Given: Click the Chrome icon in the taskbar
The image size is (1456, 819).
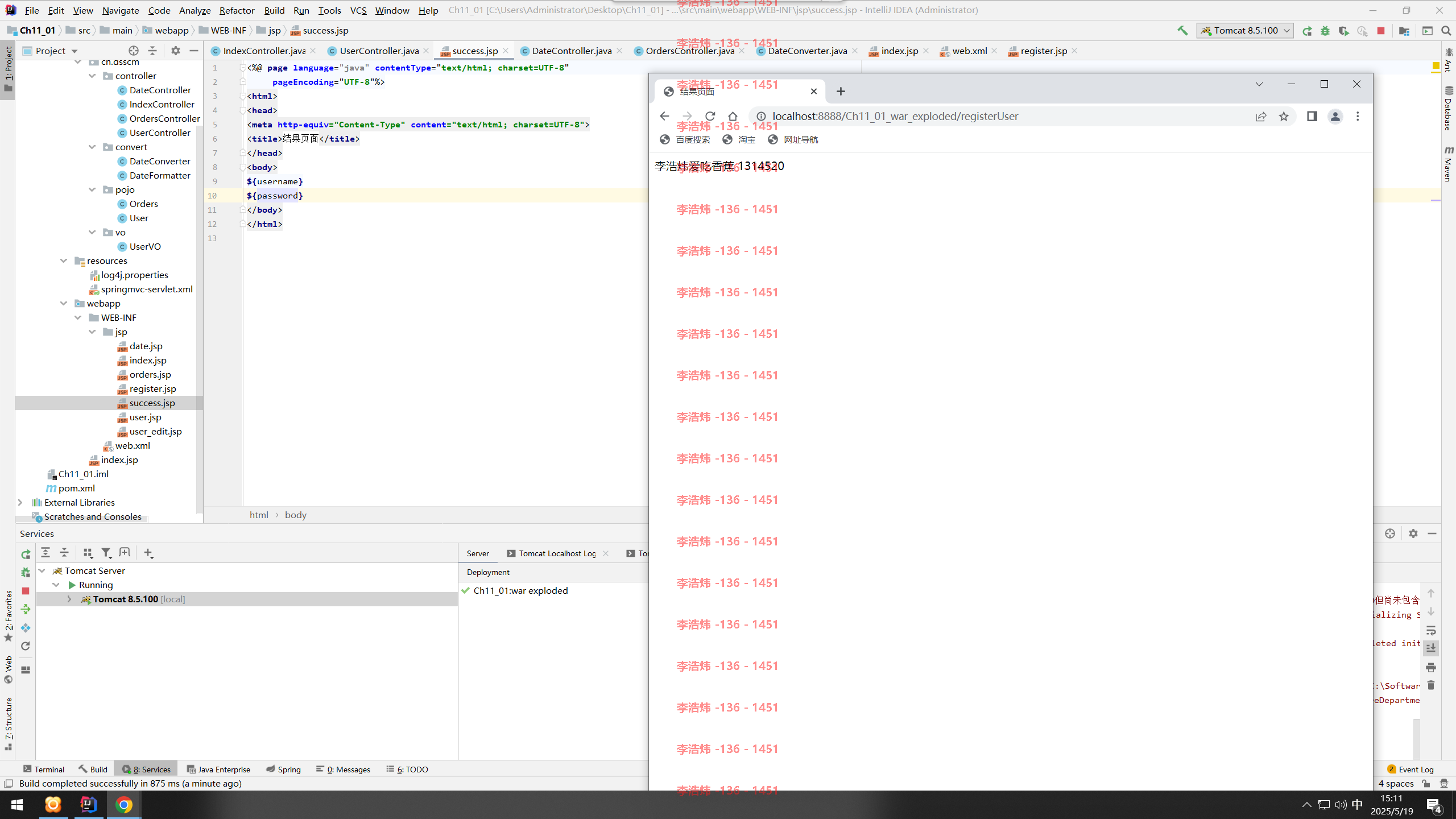Looking at the screenshot, I should 124,805.
